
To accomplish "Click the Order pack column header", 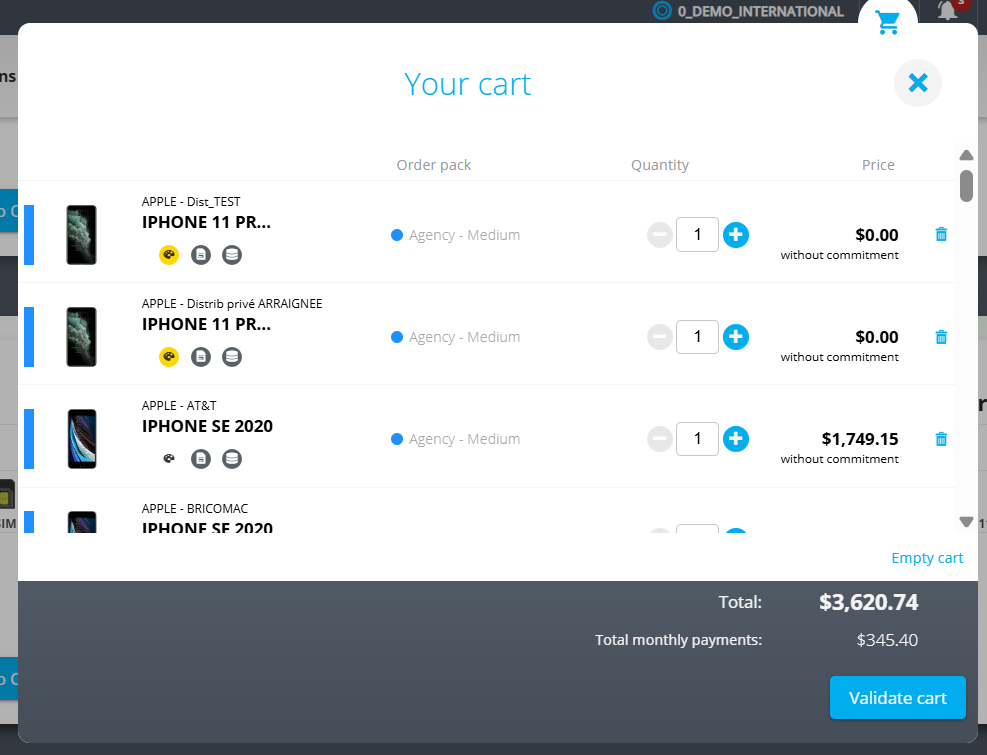I will pyautogui.click(x=434, y=165).
